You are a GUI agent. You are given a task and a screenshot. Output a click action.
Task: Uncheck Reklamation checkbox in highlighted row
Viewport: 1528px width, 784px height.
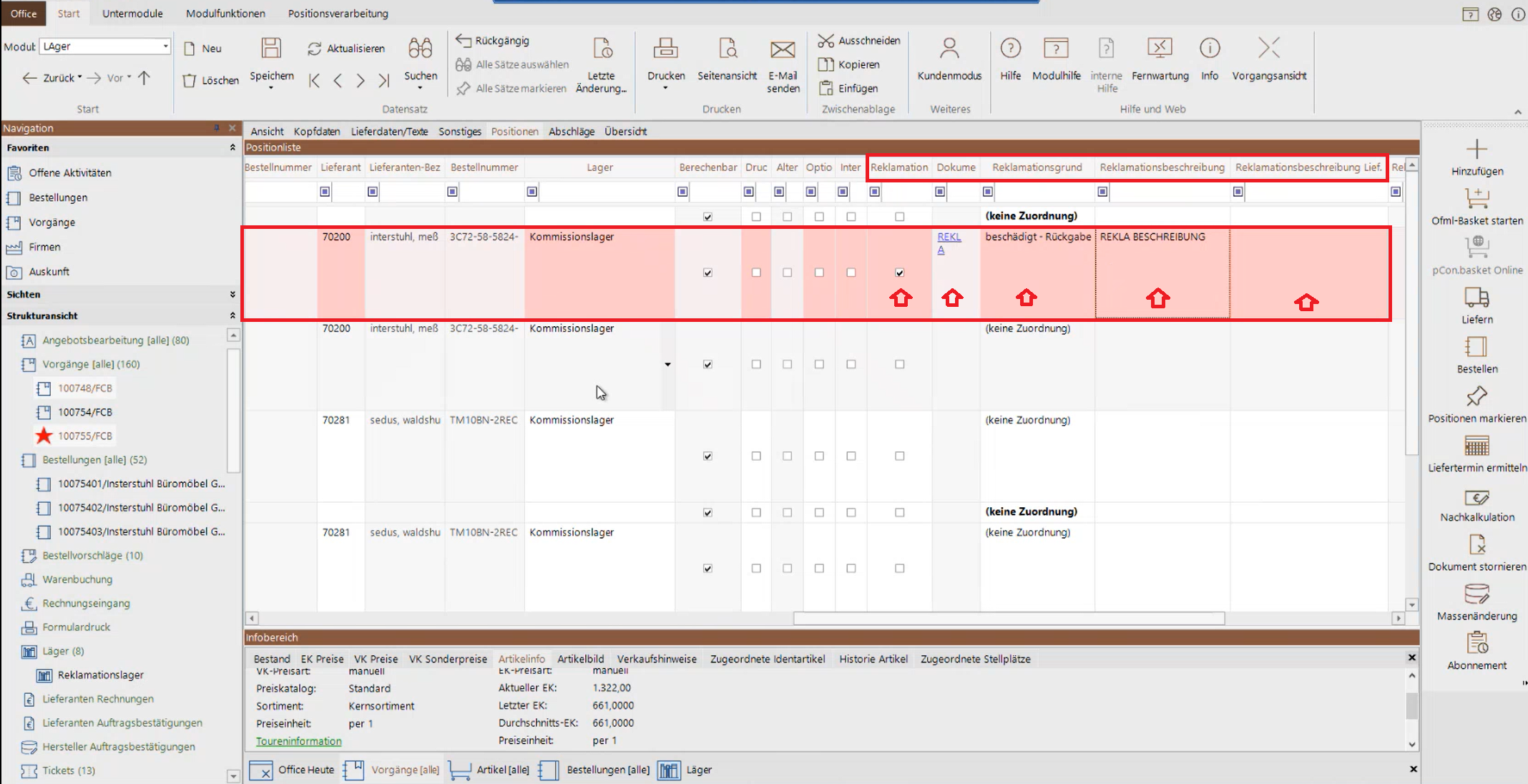[x=900, y=273]
